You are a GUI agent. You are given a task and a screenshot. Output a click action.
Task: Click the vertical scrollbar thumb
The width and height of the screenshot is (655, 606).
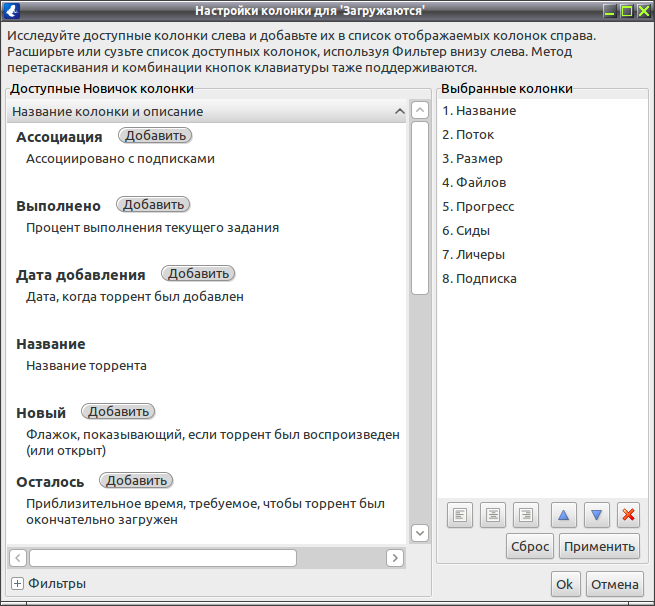(x=420, y=208)
